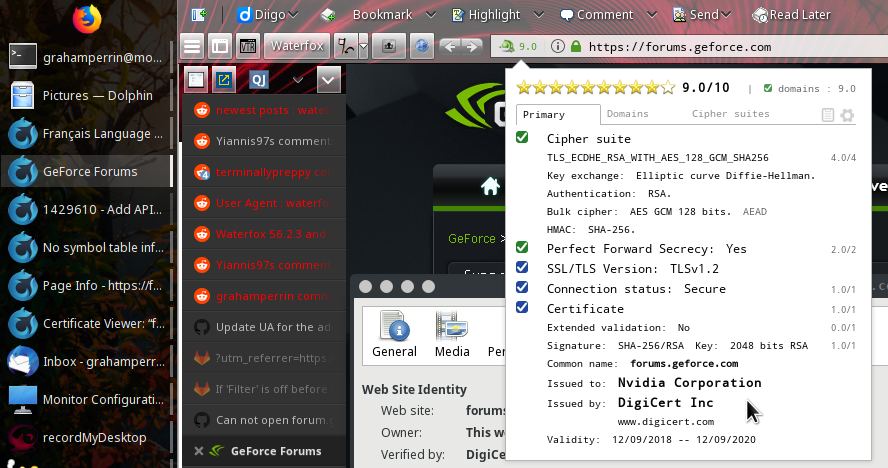Click the Firefox icon in the panel

[x=87, y=18]
